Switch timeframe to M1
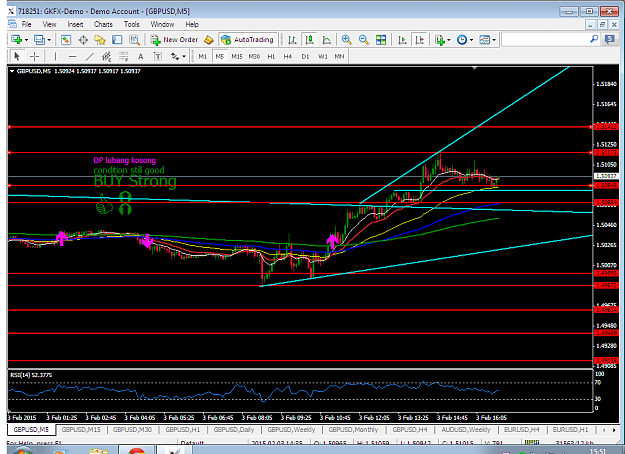Image resolution: width=625 pixels, height=454 pixels. coord(202,57)
